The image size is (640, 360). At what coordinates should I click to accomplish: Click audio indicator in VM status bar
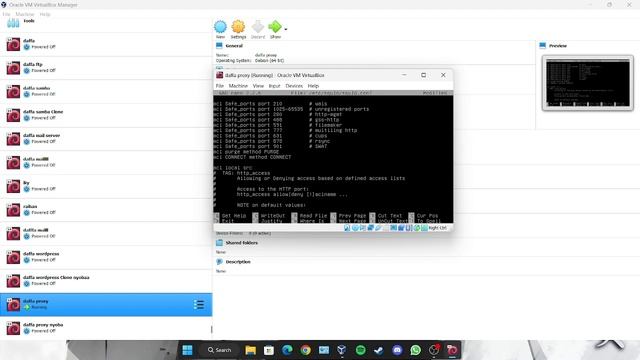tap(363, 228)
